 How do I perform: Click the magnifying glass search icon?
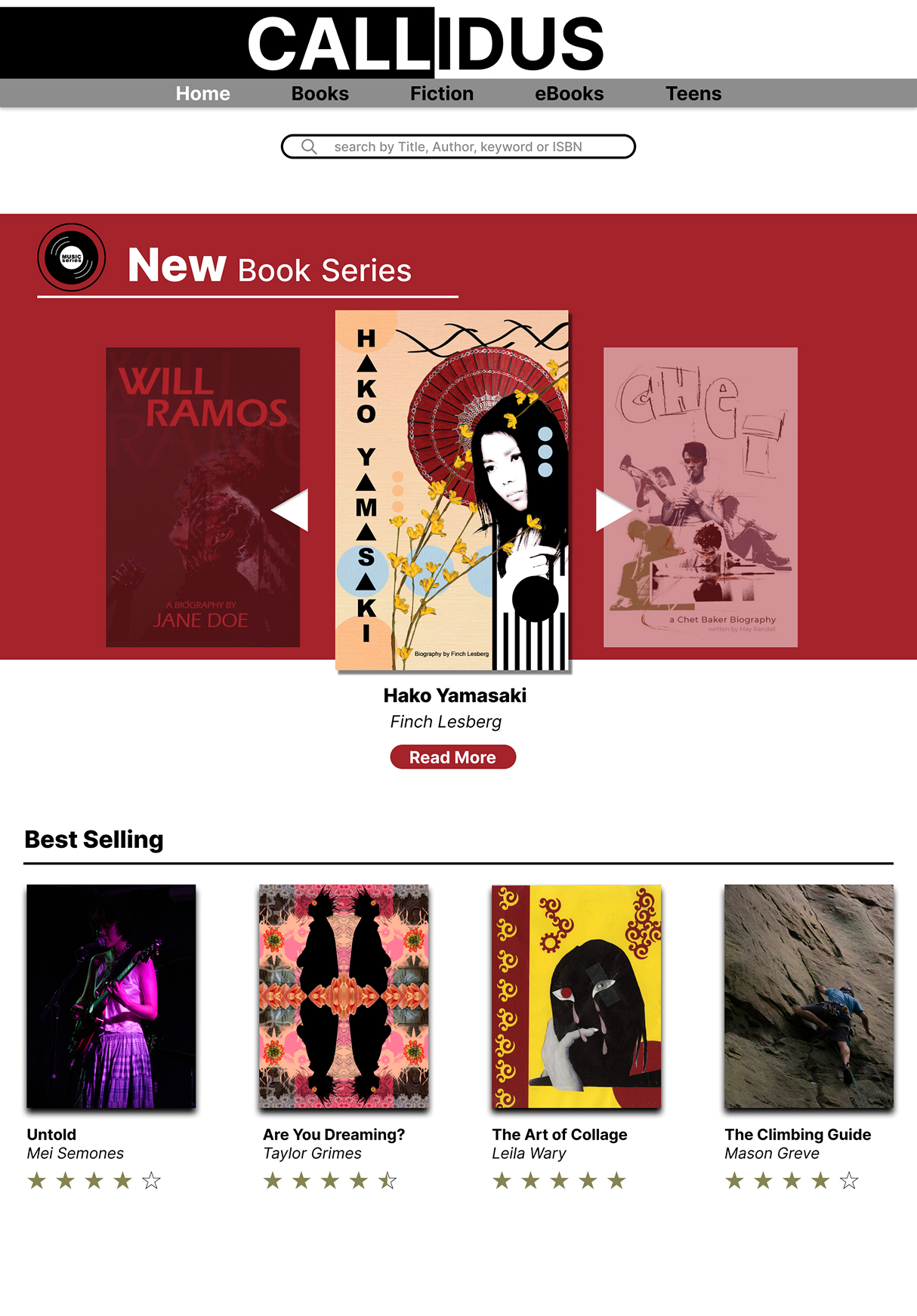(x=309, y=146)
